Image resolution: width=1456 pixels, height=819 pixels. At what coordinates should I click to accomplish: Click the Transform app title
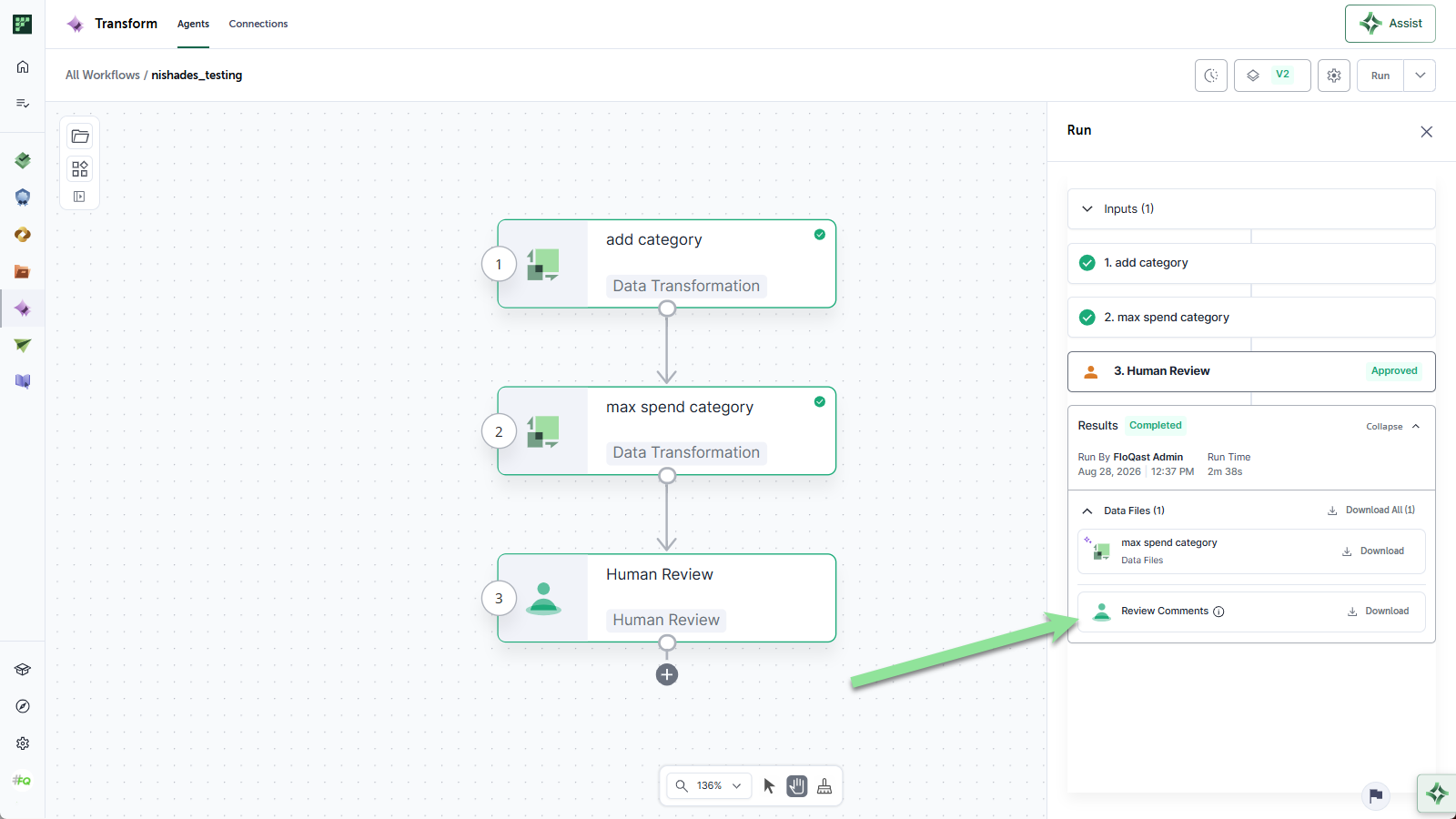pos(126,24)
